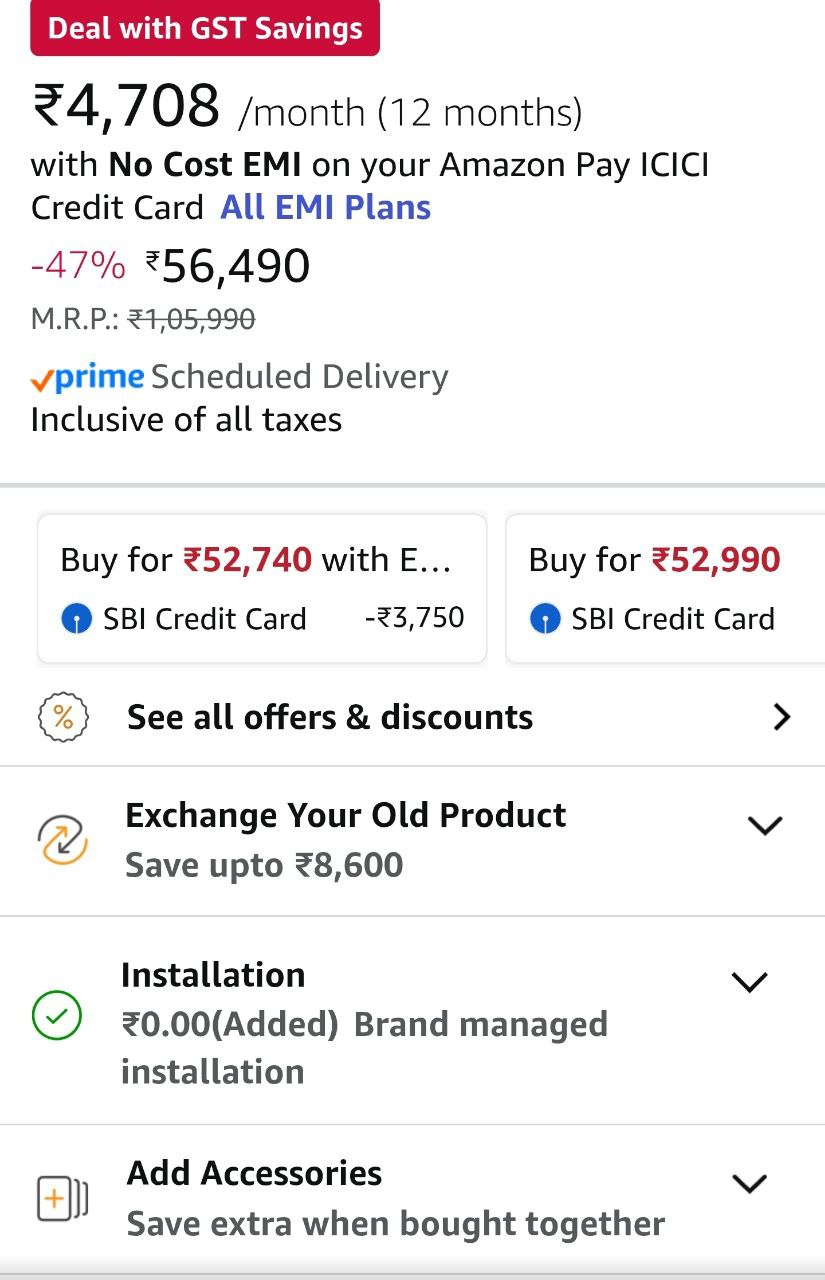Tap the add accessories plus icon

(x=62, y=1198)
